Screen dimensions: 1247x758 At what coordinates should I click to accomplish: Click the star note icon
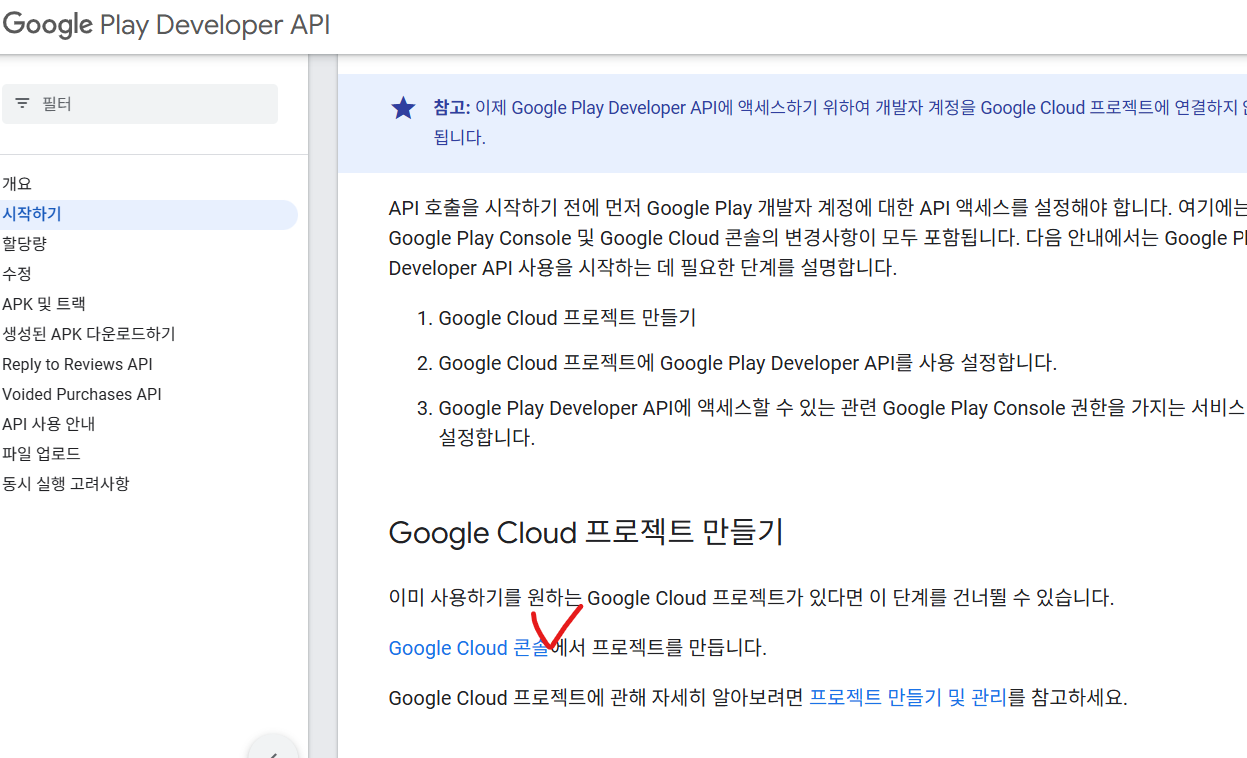click(403, 108)
